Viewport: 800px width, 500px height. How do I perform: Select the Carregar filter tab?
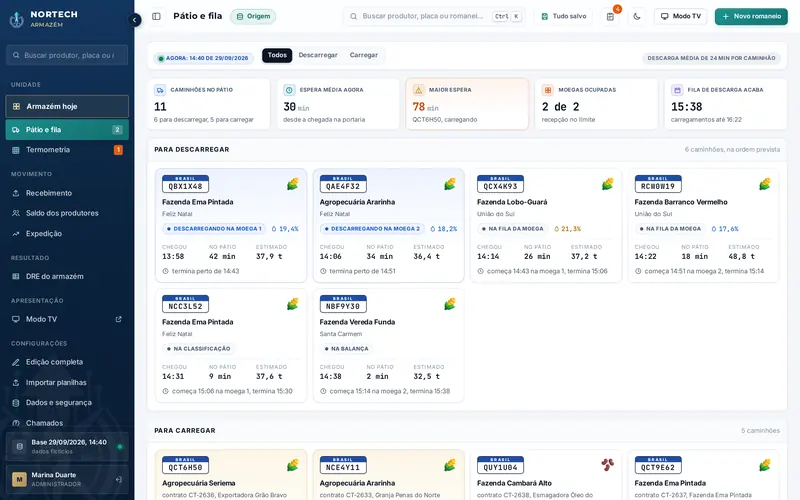364,55
